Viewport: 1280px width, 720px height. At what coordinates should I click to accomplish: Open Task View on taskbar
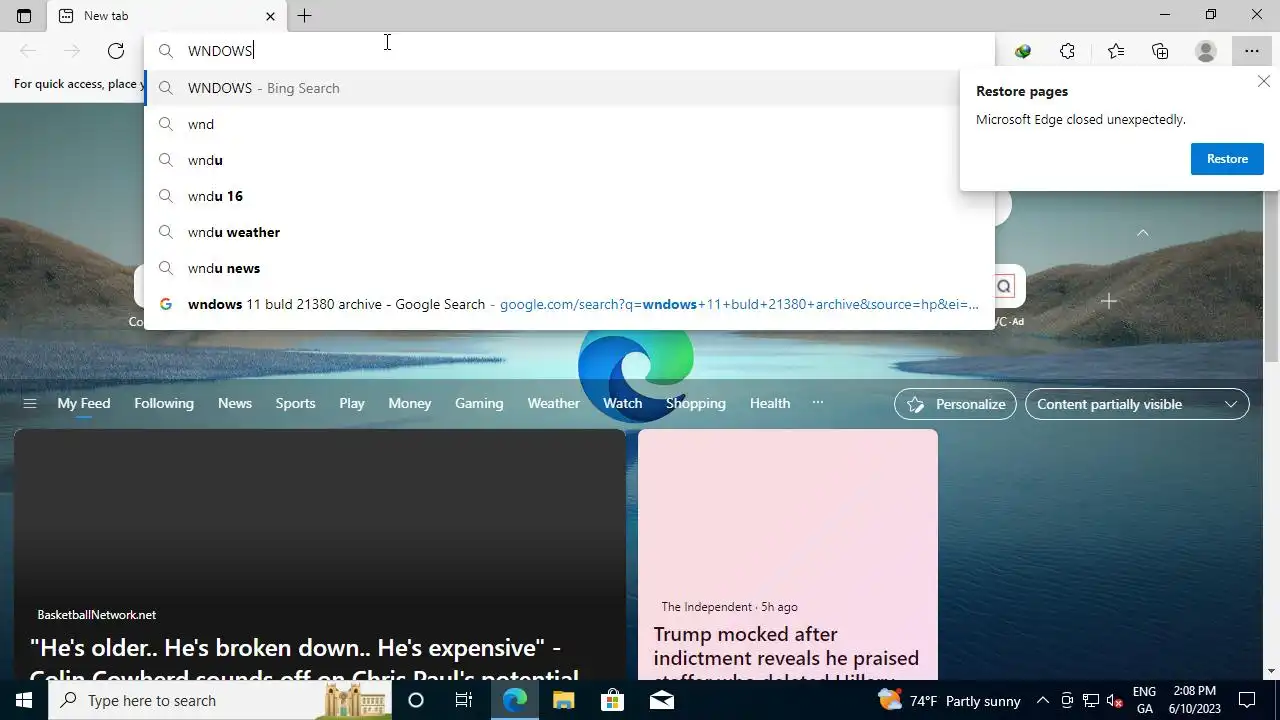click(464, 700)
